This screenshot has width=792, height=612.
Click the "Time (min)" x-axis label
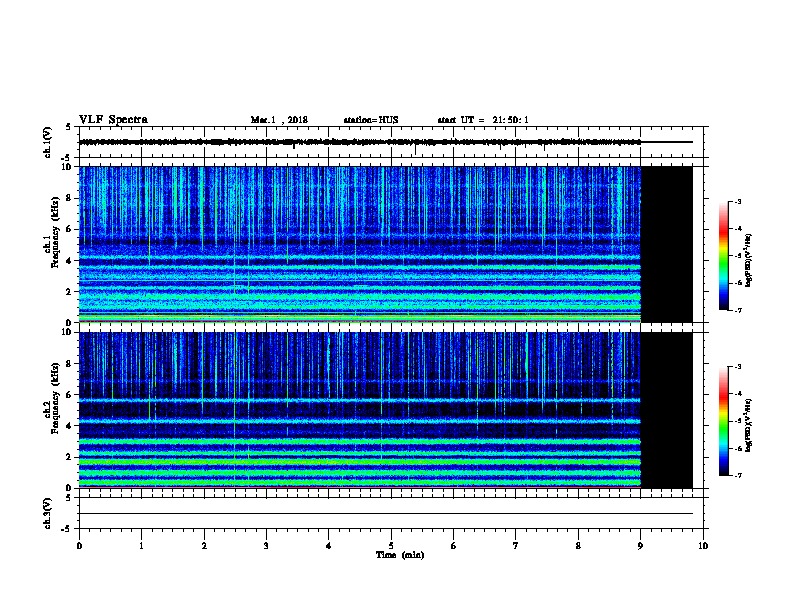pos(400,555)
